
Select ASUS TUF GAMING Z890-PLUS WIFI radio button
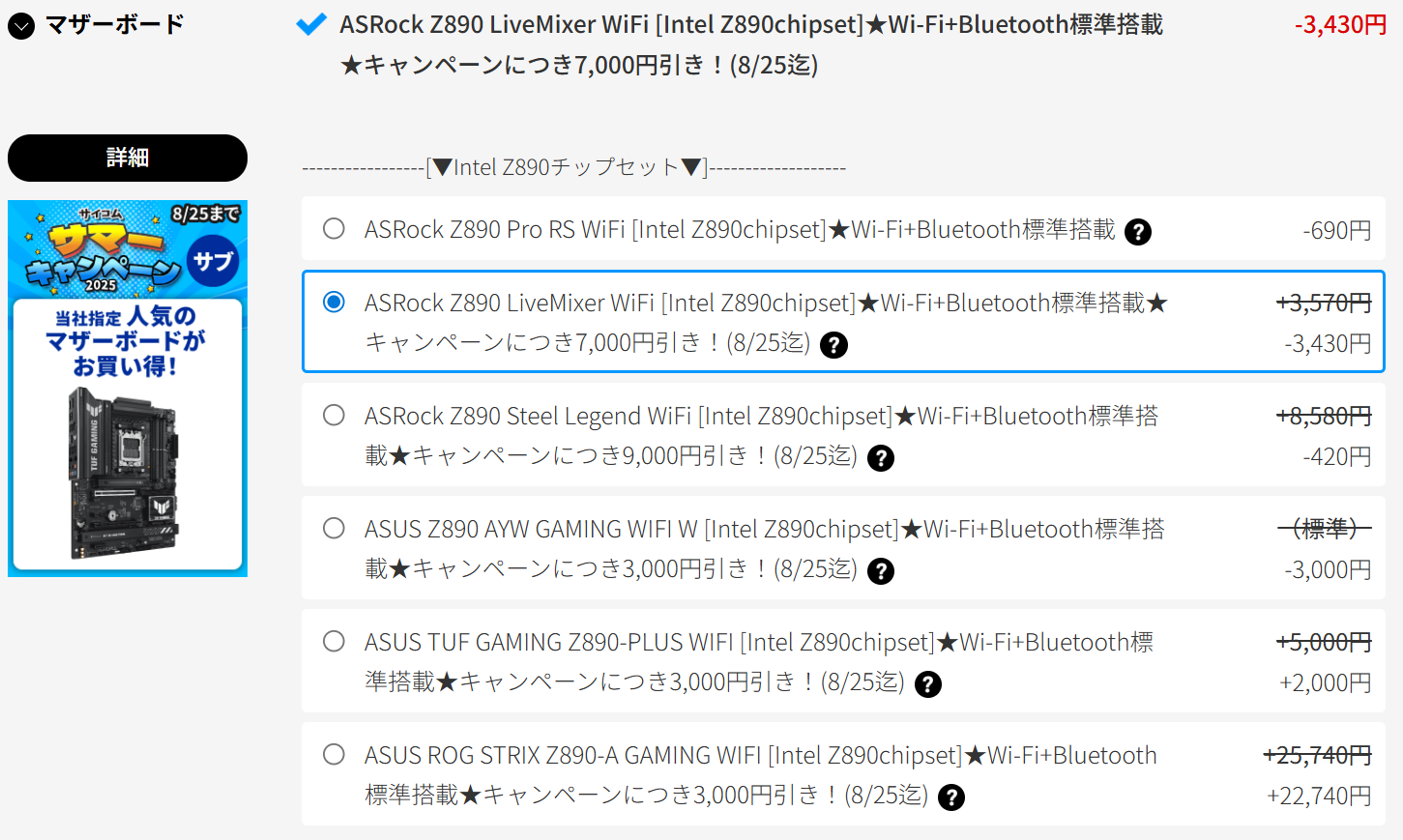(x=334, y=642)
